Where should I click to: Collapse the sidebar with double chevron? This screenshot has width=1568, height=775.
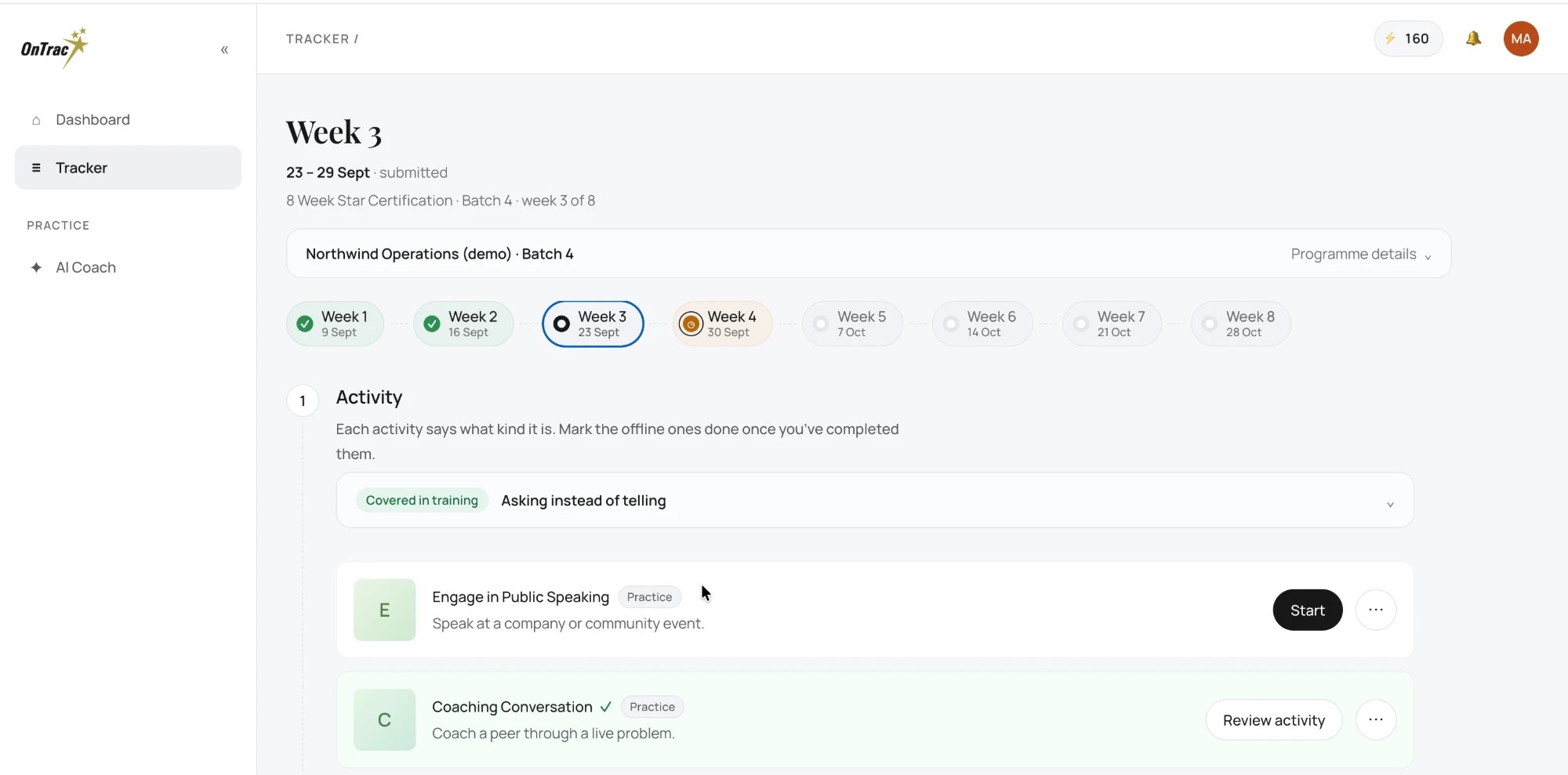pos(224,50)
